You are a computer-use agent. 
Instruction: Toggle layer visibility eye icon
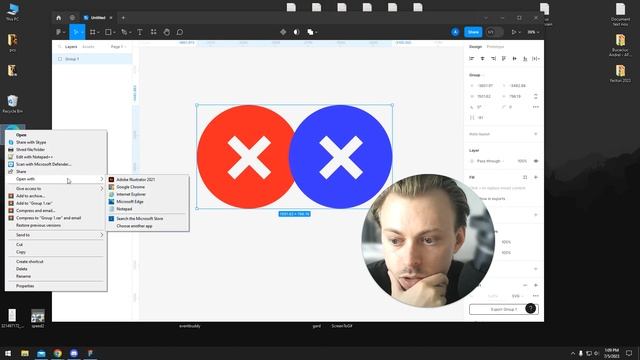tap(536, 161)
